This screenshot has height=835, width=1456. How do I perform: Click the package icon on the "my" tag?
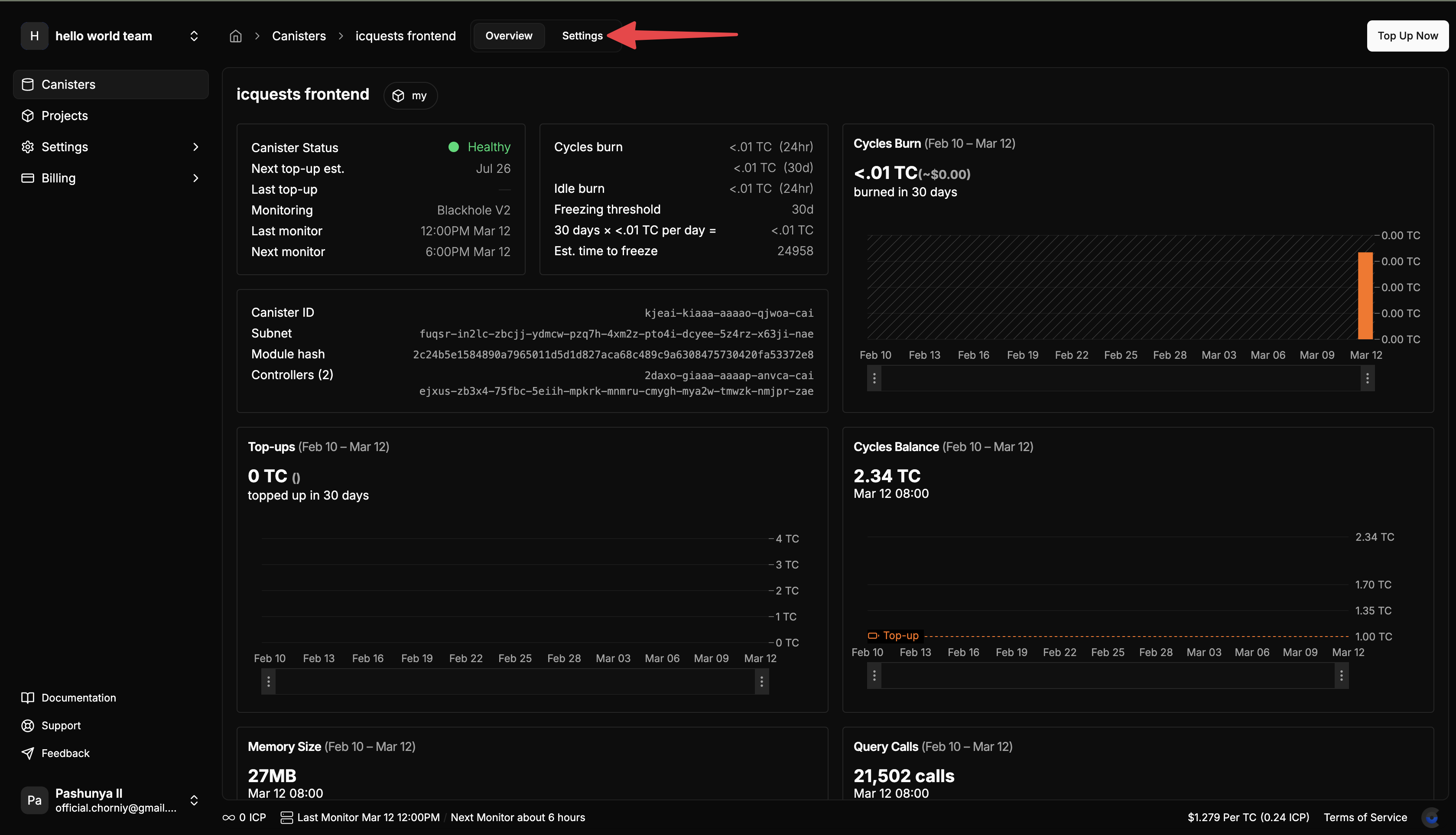pyautogui.click(x=399, y=96)
